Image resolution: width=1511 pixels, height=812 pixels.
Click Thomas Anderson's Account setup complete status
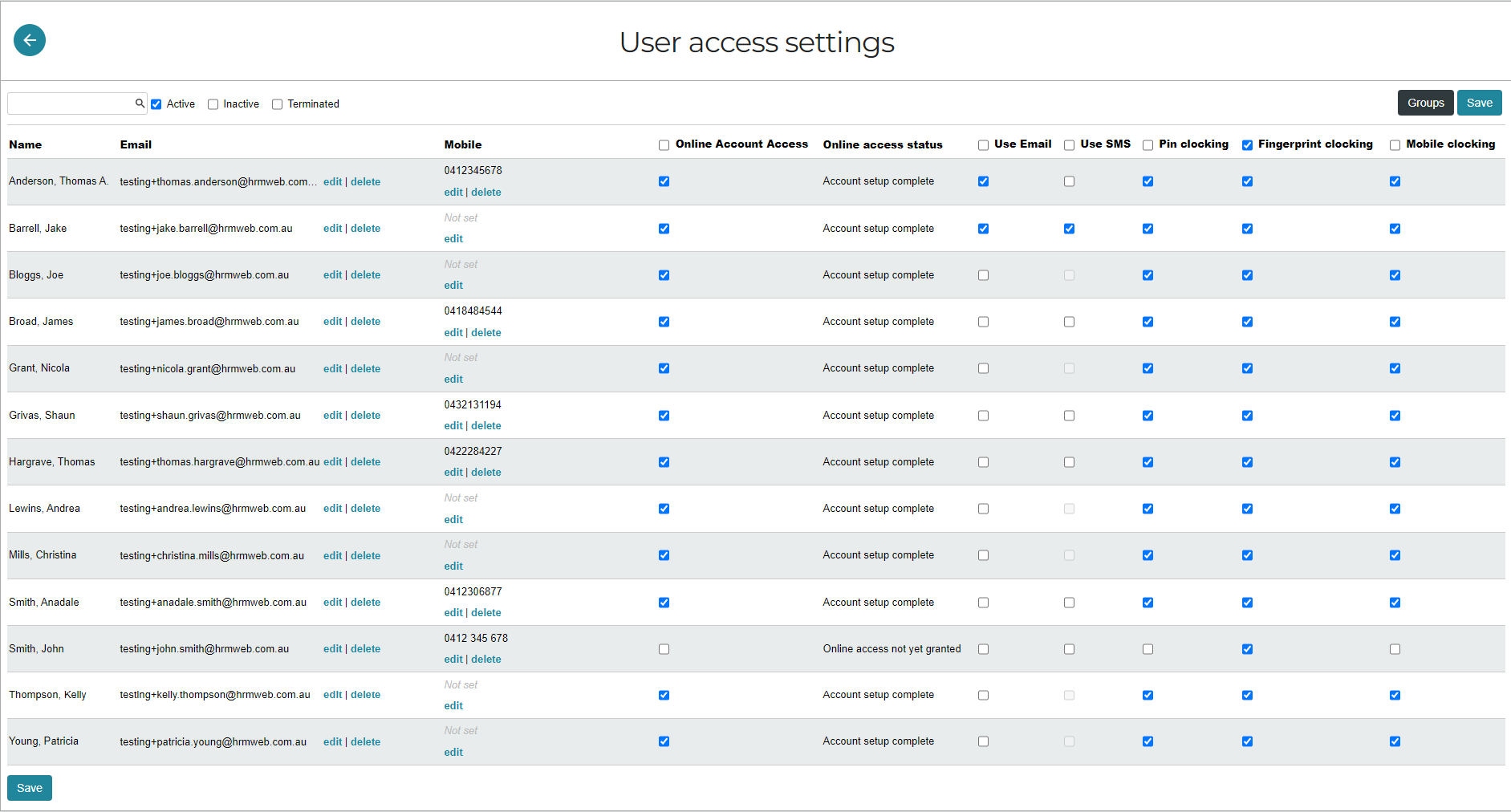click(x=878, y=181)
